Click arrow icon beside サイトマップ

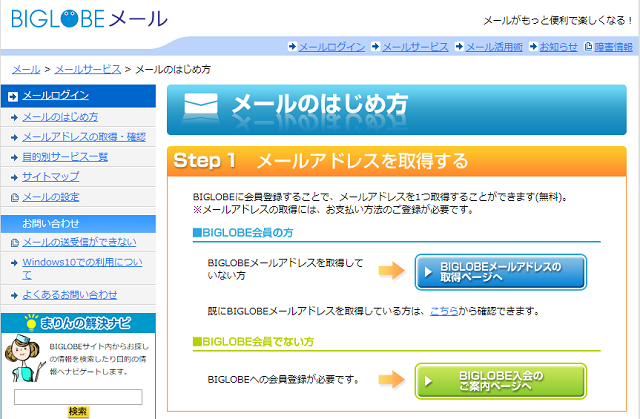(x=14, y=177)
